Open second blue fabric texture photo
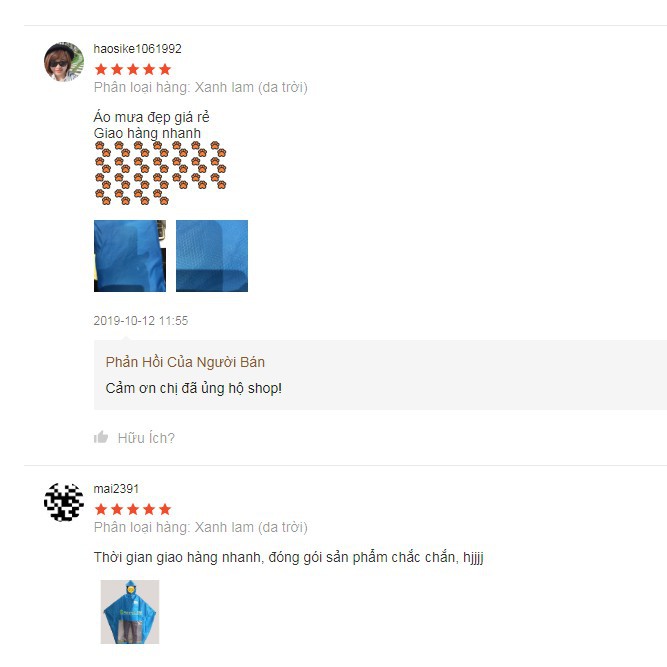 (x=212, y=256)
